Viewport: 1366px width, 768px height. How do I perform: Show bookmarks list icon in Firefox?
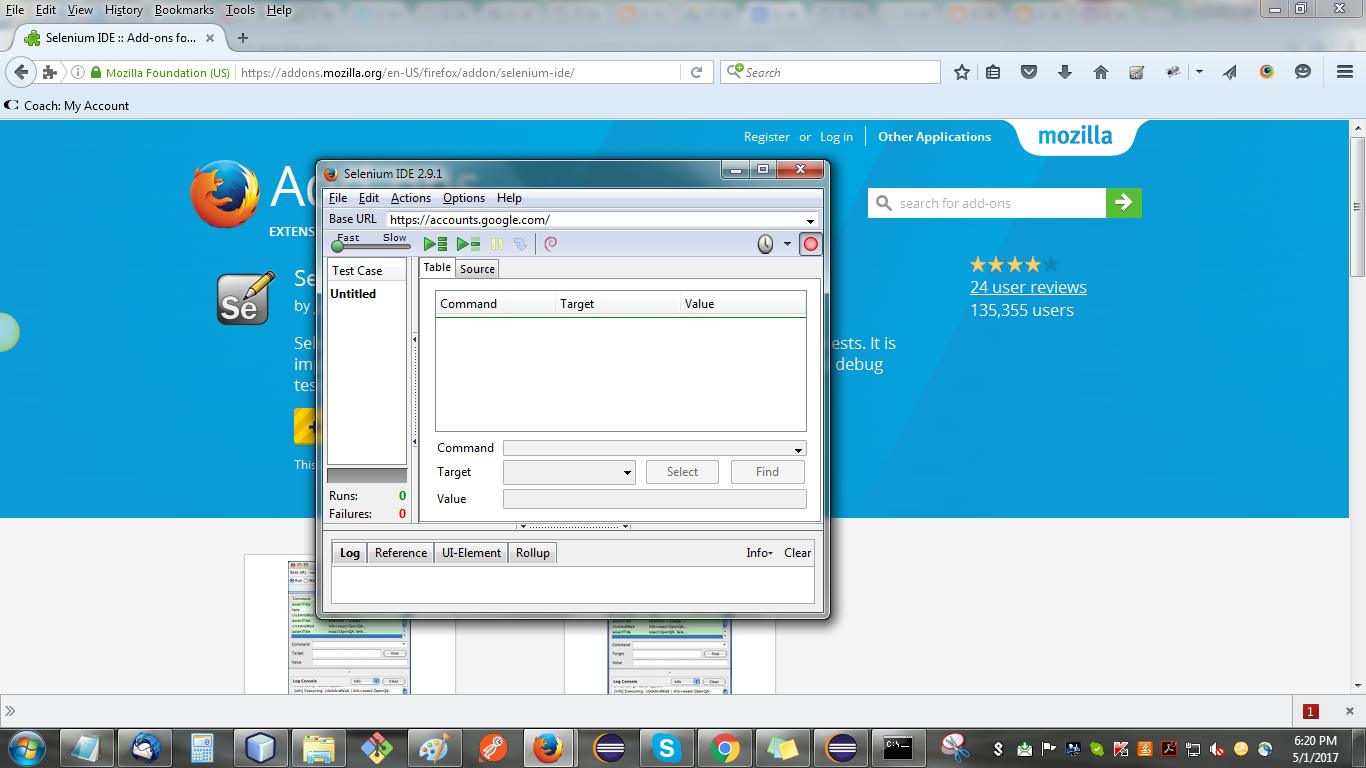click(x=993, y=72)
